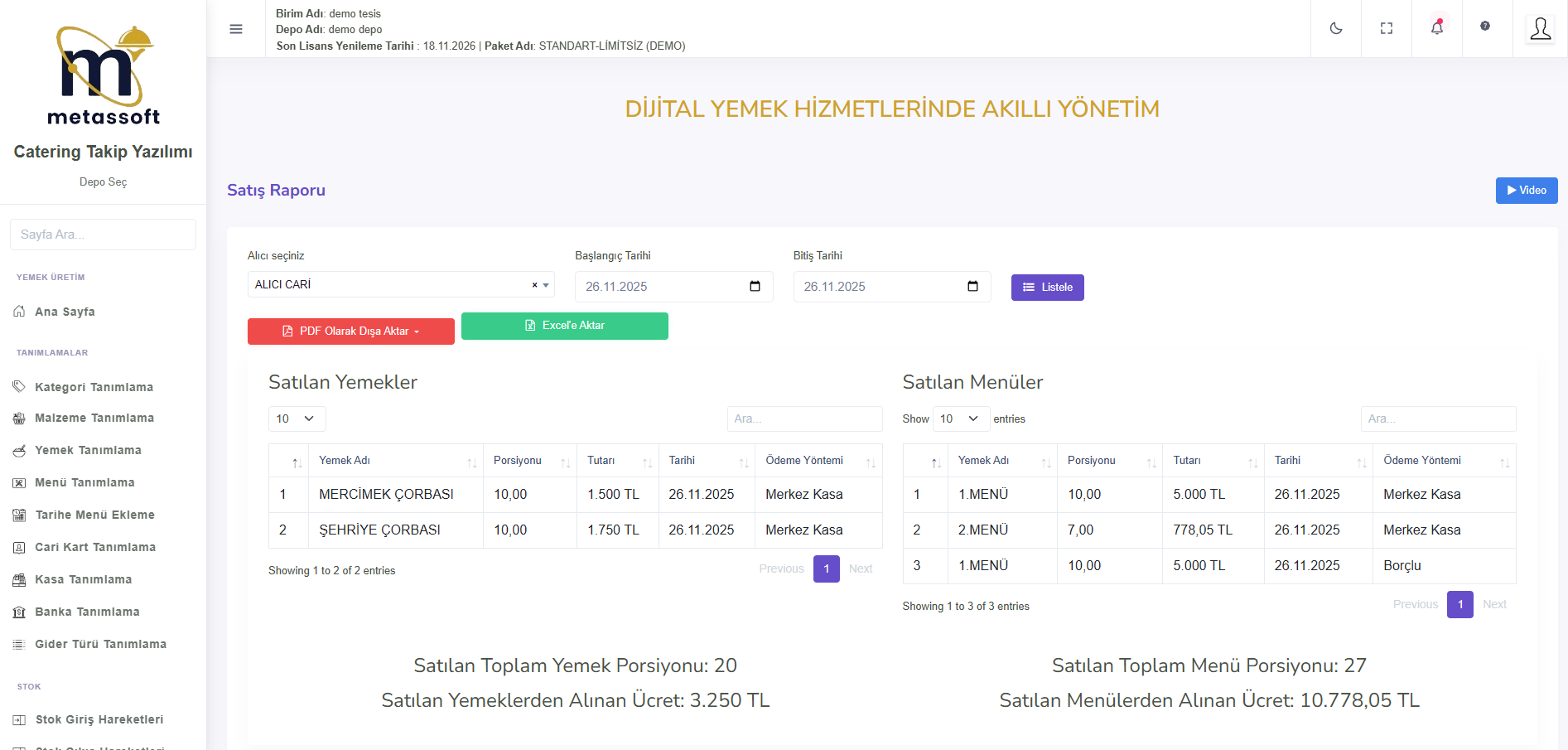Open the user profile icon
This screenshot has width=1568, height=750.
[1540, 29]
